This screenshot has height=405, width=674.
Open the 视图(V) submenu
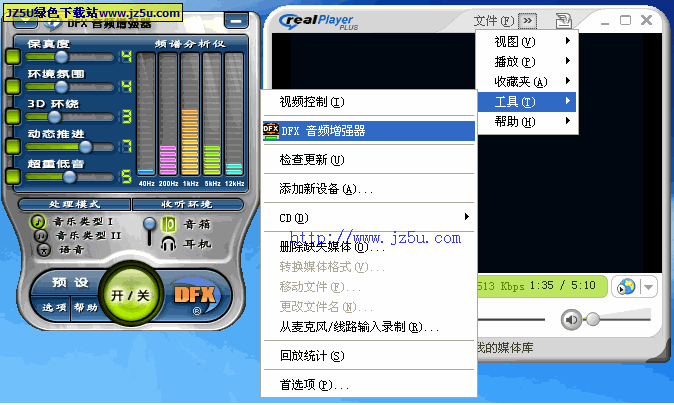click(x=527, y=41)
